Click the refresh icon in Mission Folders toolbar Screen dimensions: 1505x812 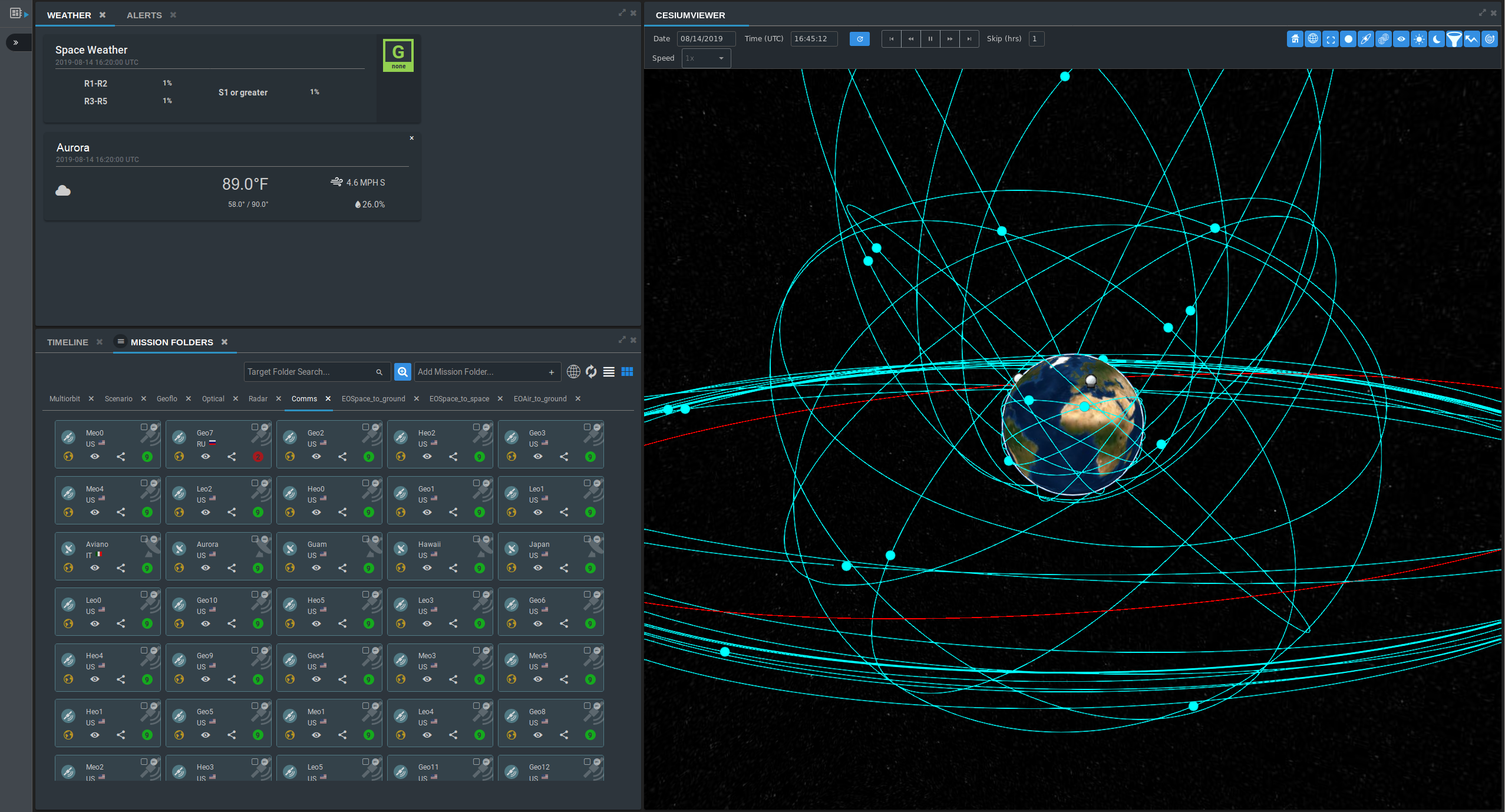point(591,372)
